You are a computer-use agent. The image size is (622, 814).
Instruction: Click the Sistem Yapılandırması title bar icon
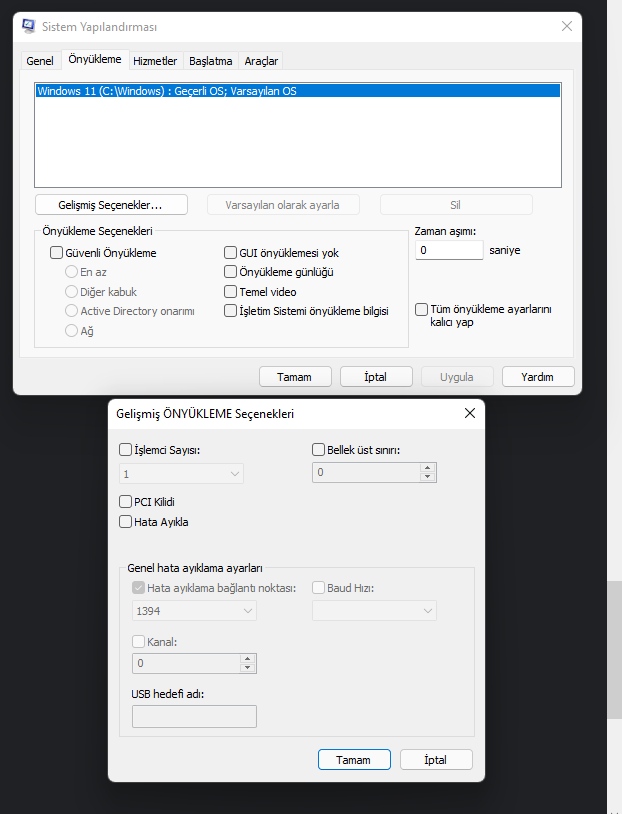[x=29, y=26]
